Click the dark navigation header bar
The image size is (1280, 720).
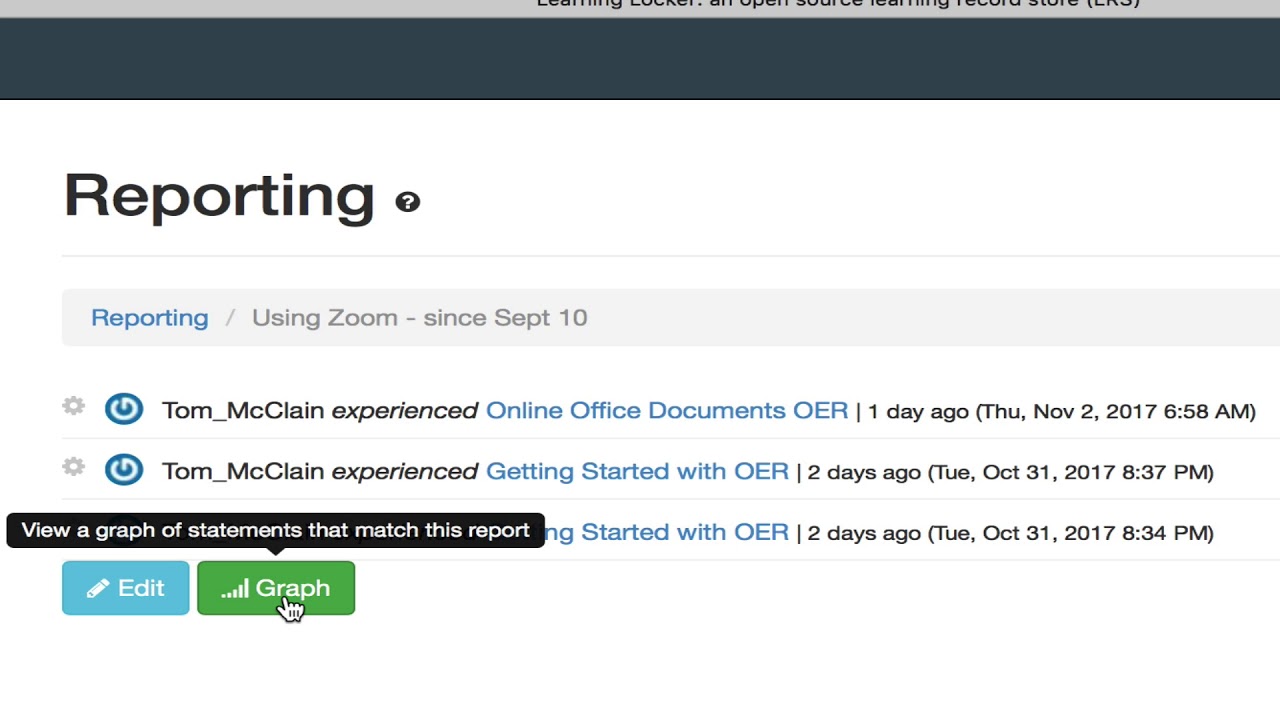(x=640, y=59)
